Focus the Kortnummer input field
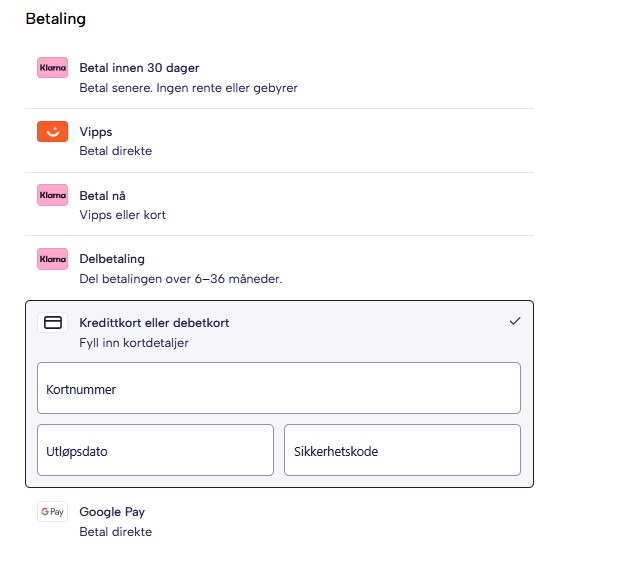Viewport: 629px width, 561px height. [x=279, y=388]
